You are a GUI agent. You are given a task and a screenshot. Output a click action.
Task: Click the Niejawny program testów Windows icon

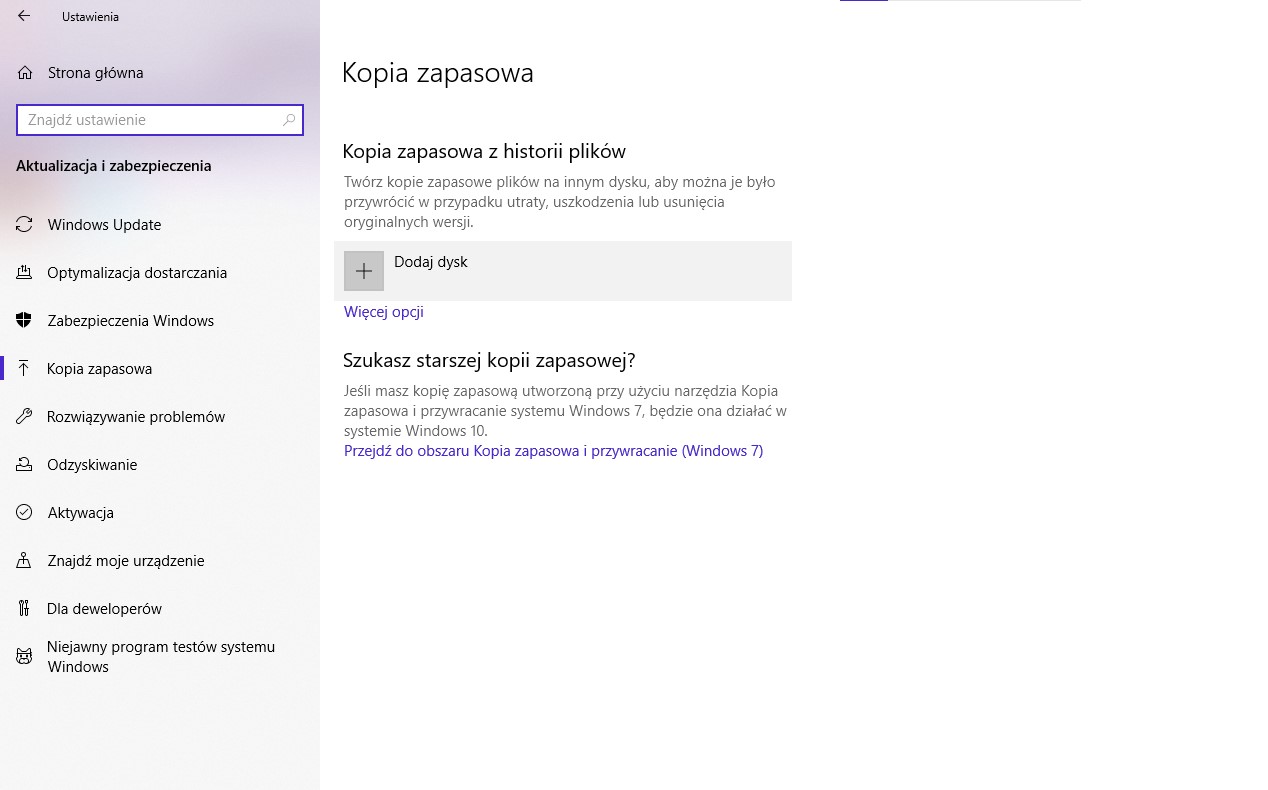pyautogui.click(x=24, y=656)
